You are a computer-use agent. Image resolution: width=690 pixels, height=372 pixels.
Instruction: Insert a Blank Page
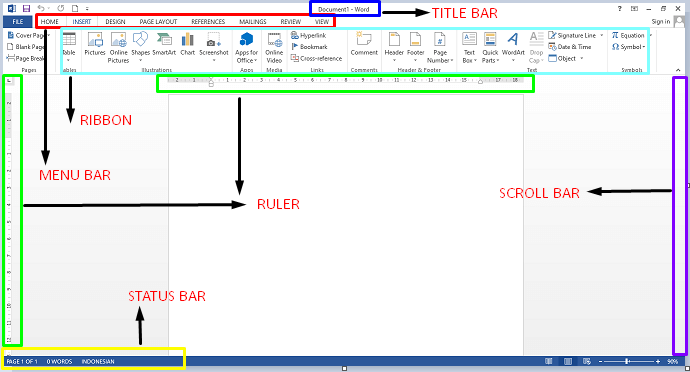pos(26,47)
